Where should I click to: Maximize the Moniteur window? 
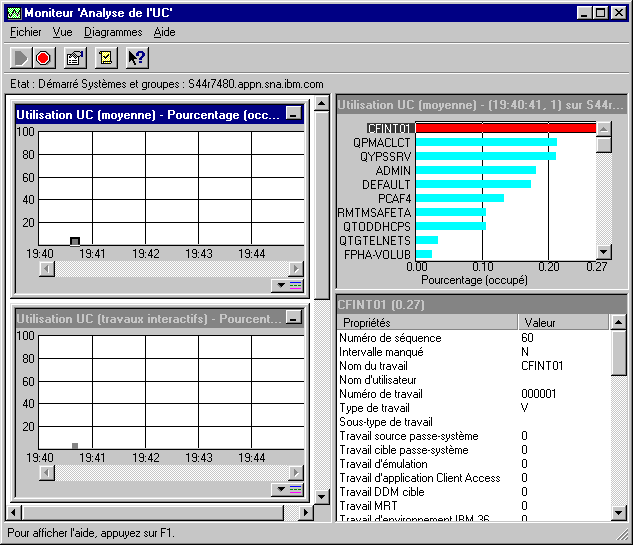tap(601, 13)
